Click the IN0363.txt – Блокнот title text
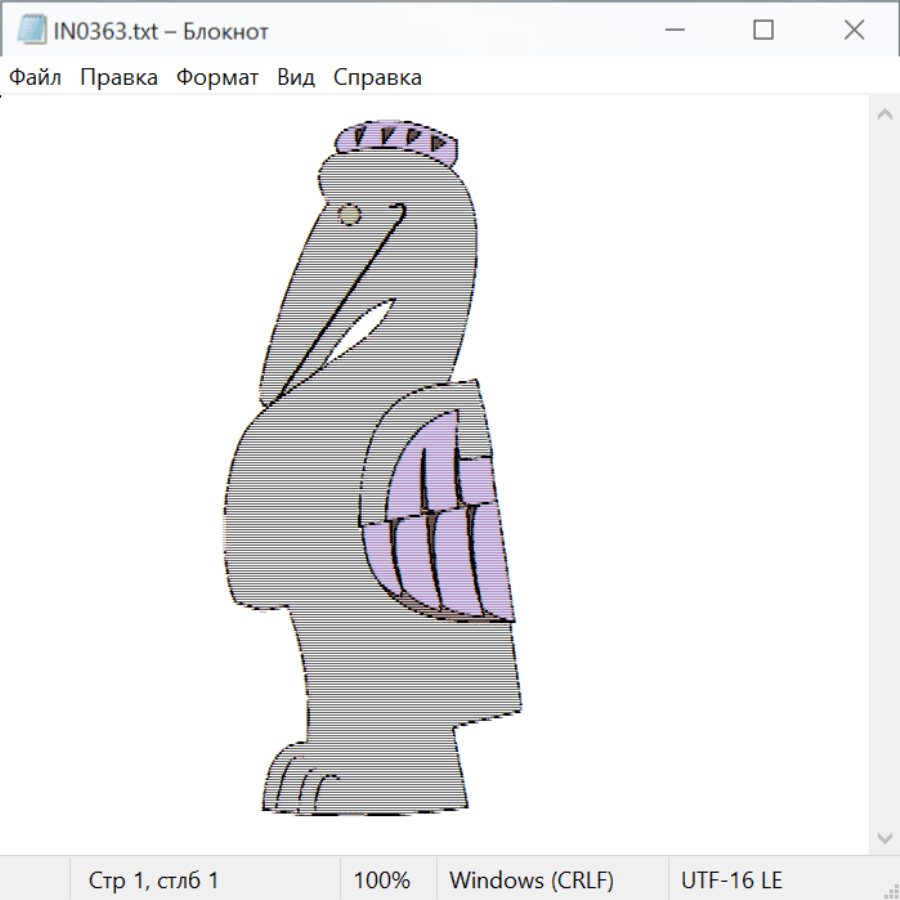The height and width of the screenshot is (900, 900). 161,31
